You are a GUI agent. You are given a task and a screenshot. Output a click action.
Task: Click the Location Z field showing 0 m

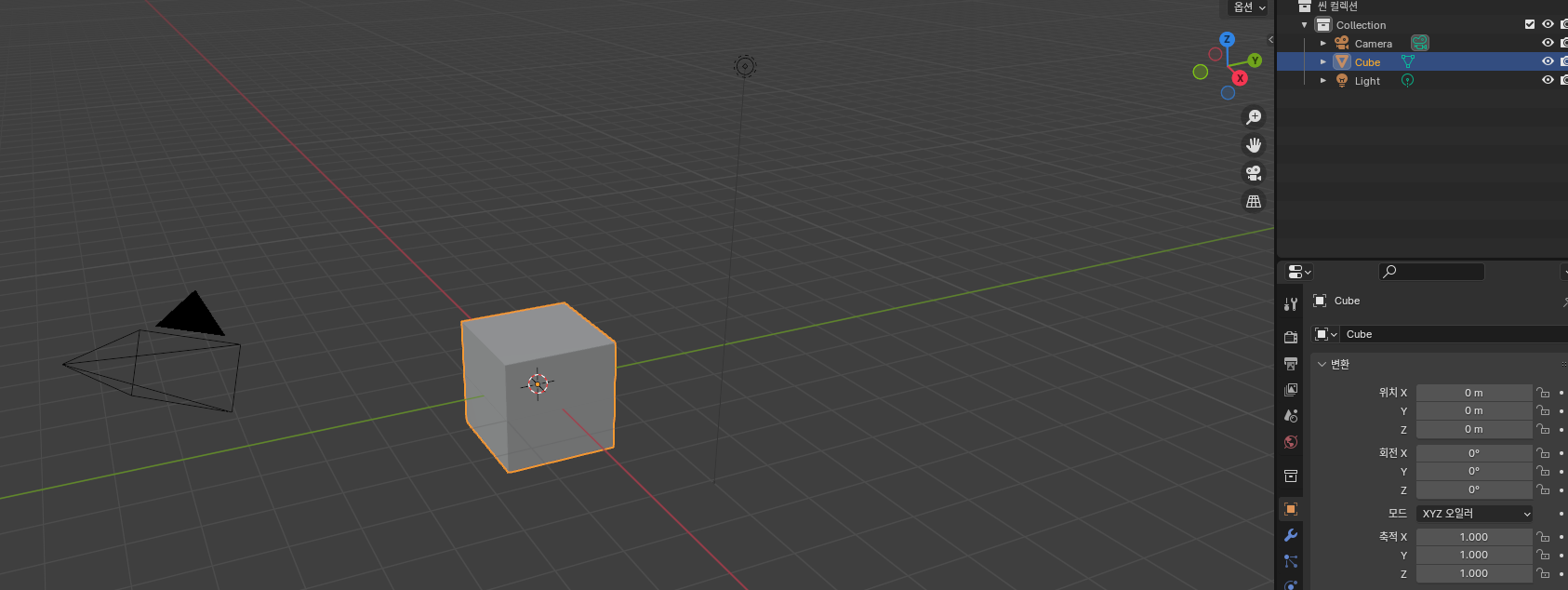pyautogui.click(x=1474, y=429)
